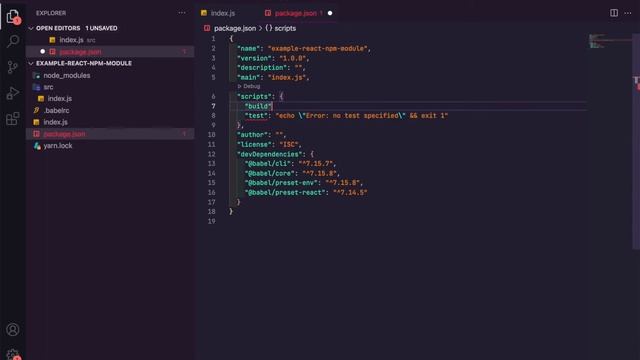Click the .babelrc file icon

coord(37,110)
